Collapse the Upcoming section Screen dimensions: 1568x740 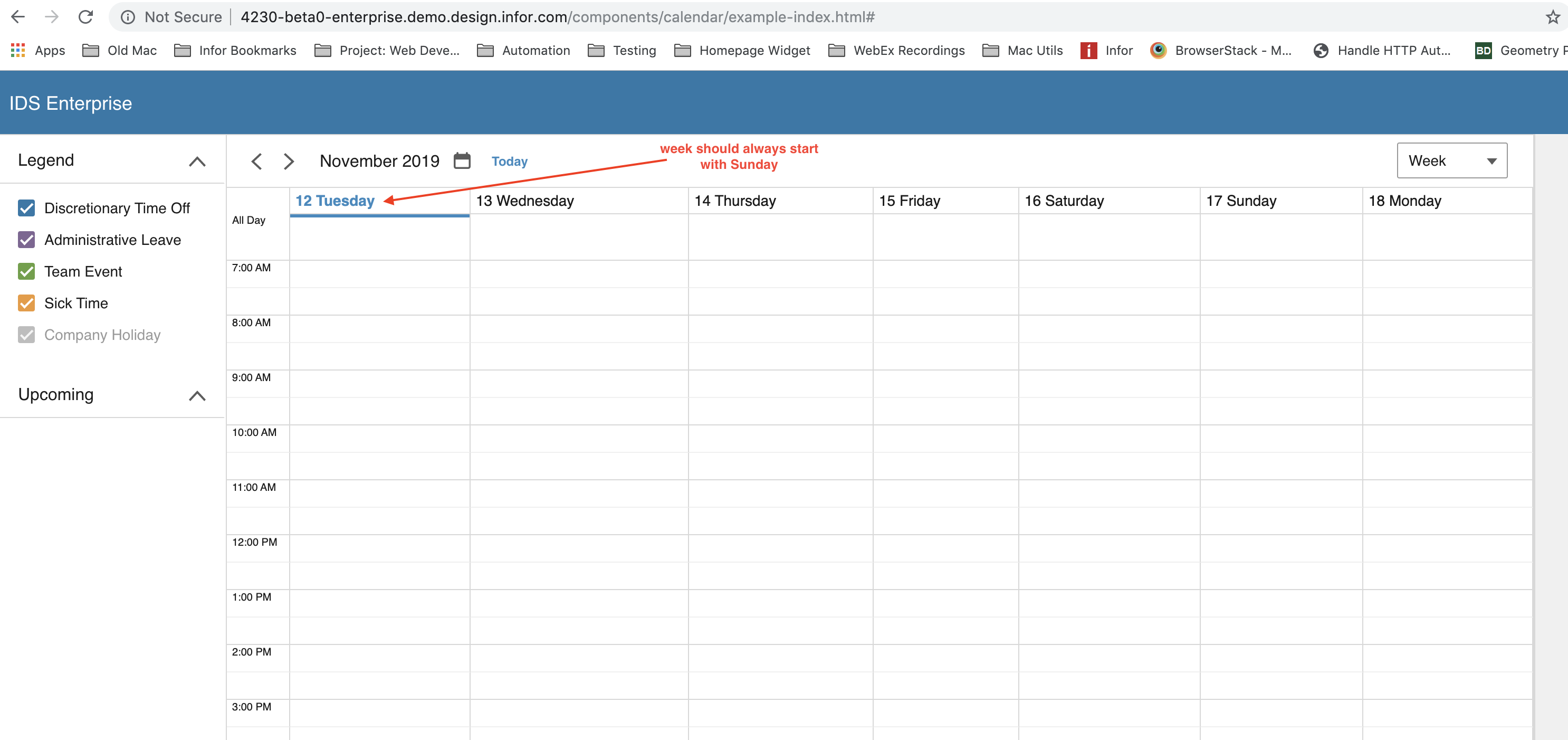coord(197,396)
